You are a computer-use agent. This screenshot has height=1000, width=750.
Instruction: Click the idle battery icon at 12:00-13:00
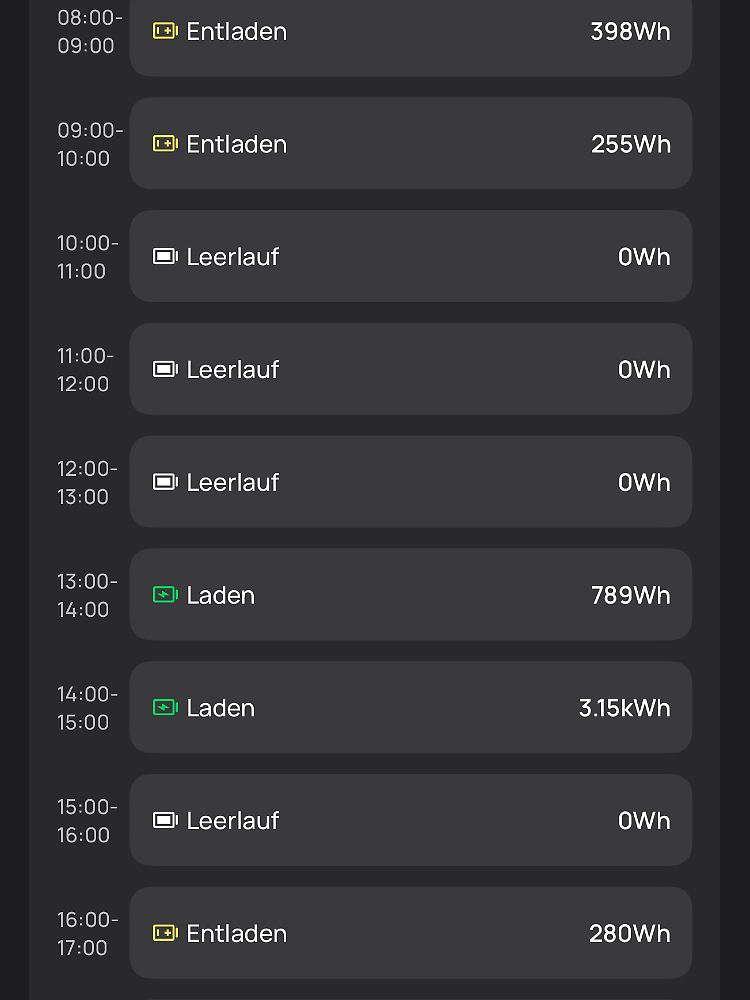click(x=165, y=482)
